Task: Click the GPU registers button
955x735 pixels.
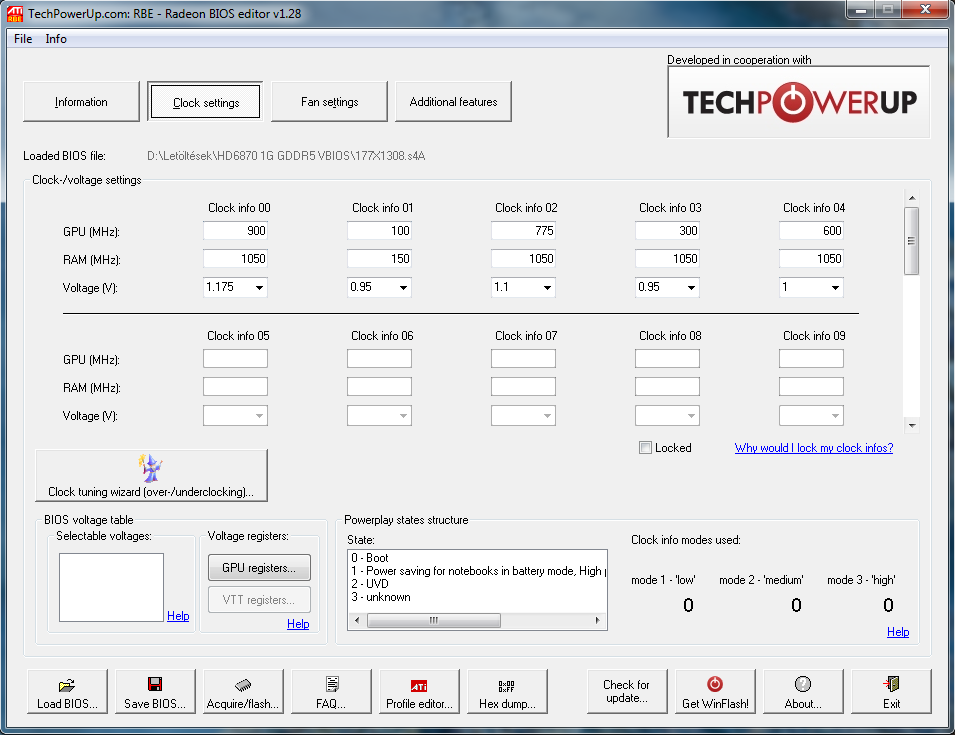Action: point(259,568)
